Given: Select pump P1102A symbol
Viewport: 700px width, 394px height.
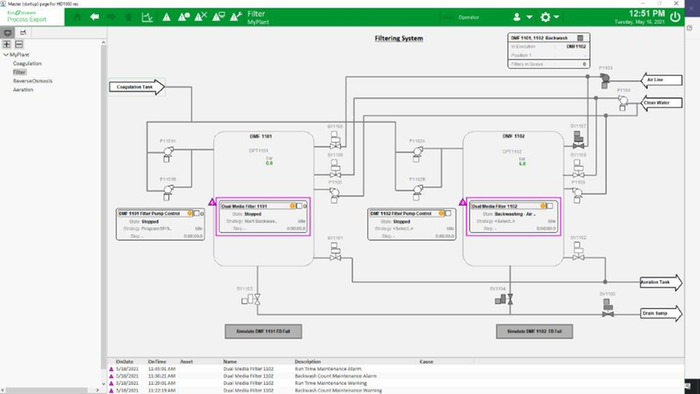Looking at the screenshot, I should [x=417, y=154].
